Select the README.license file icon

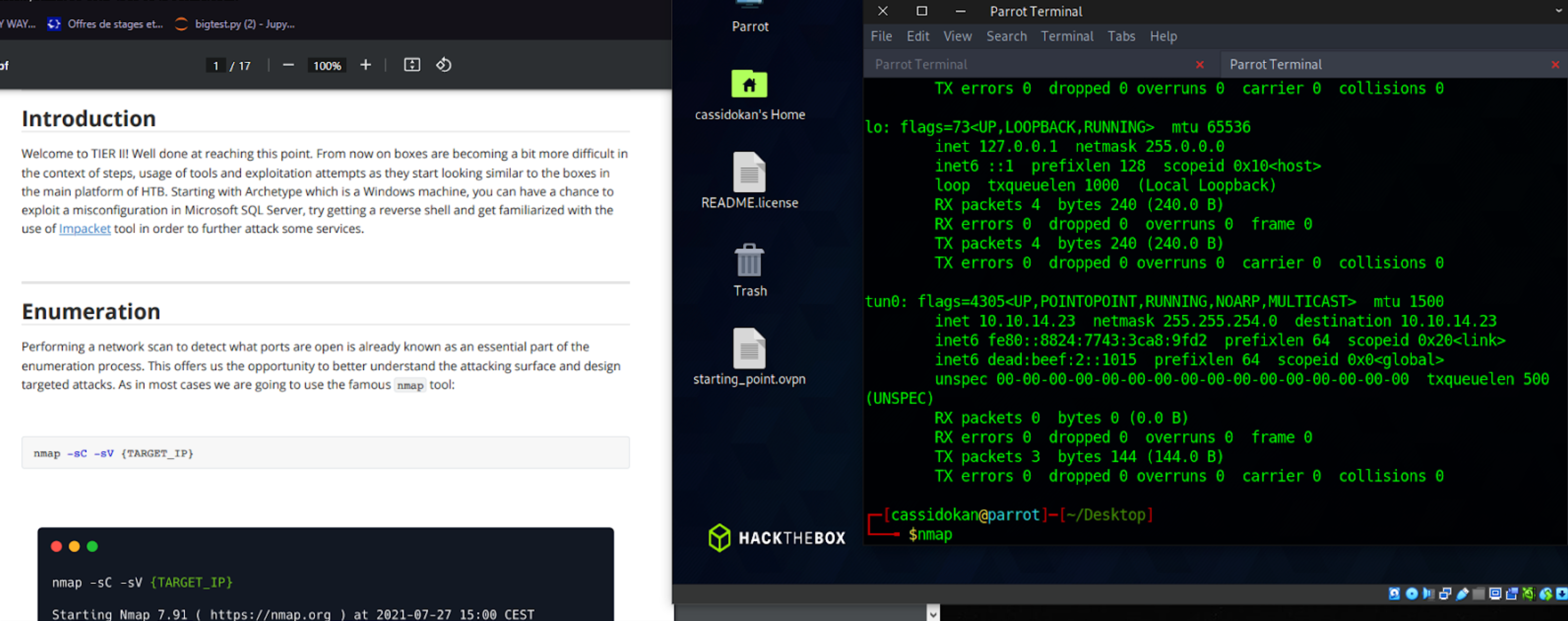pos(749,172)
